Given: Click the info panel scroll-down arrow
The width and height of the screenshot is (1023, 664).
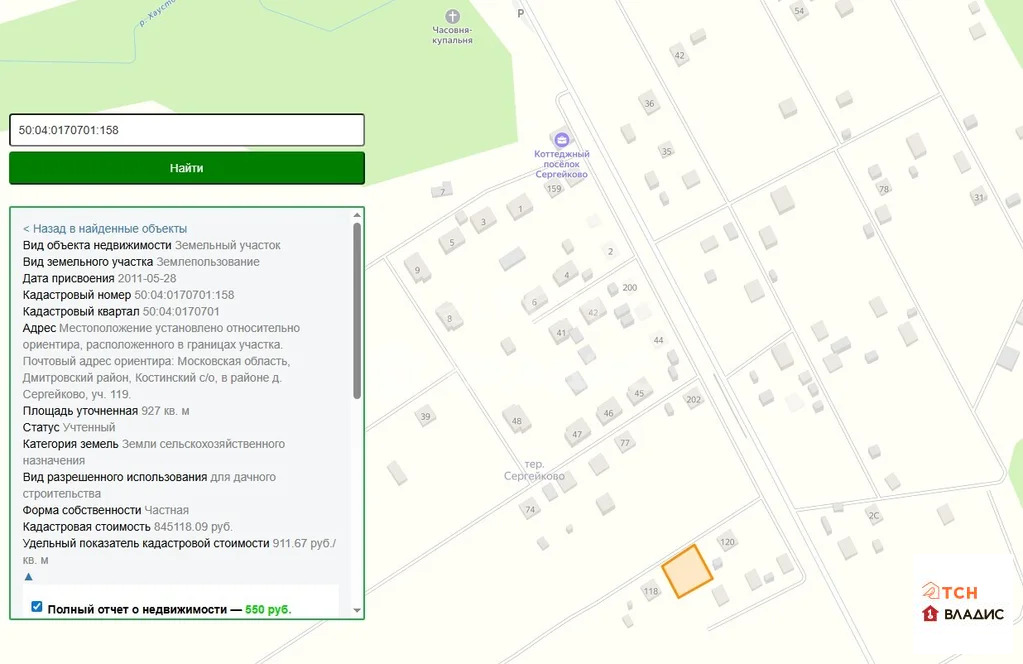Looking at the screenshot, I should coord(357,611).
